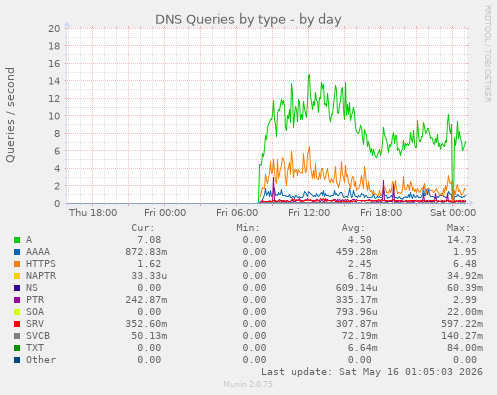Viewport: 497px width, 395px height.
Task: Click the A current value 7.08
Action: click(149, 240)
